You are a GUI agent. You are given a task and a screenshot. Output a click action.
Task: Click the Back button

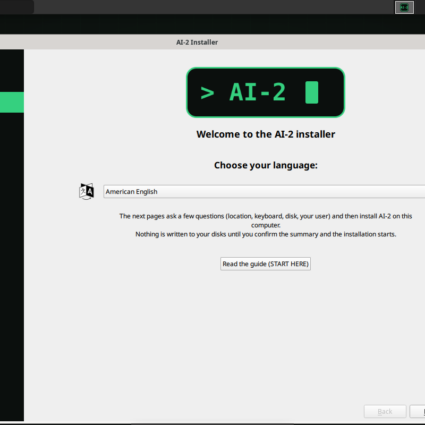[x=385, y=412]
